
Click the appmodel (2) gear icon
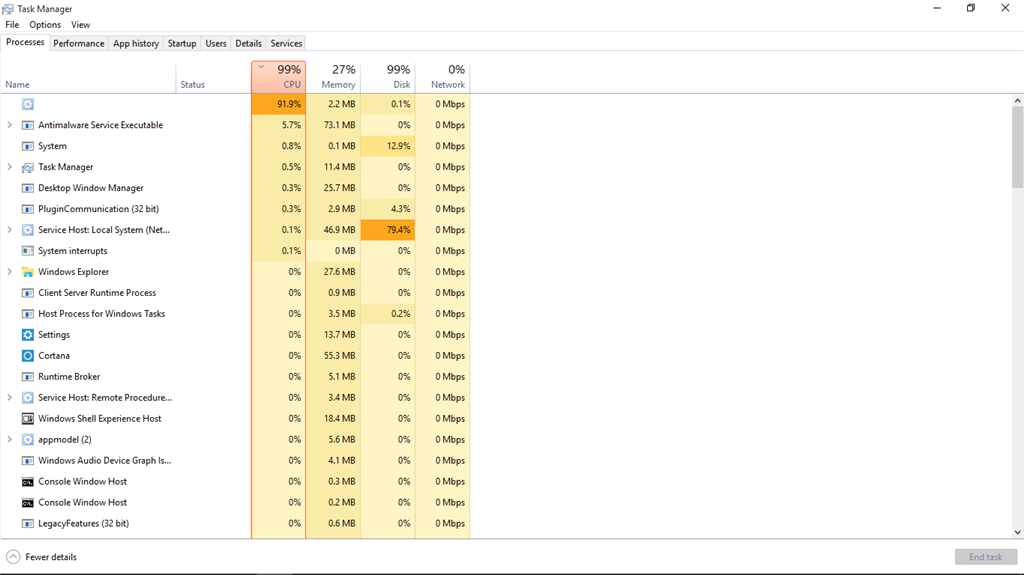coord(27,439)
